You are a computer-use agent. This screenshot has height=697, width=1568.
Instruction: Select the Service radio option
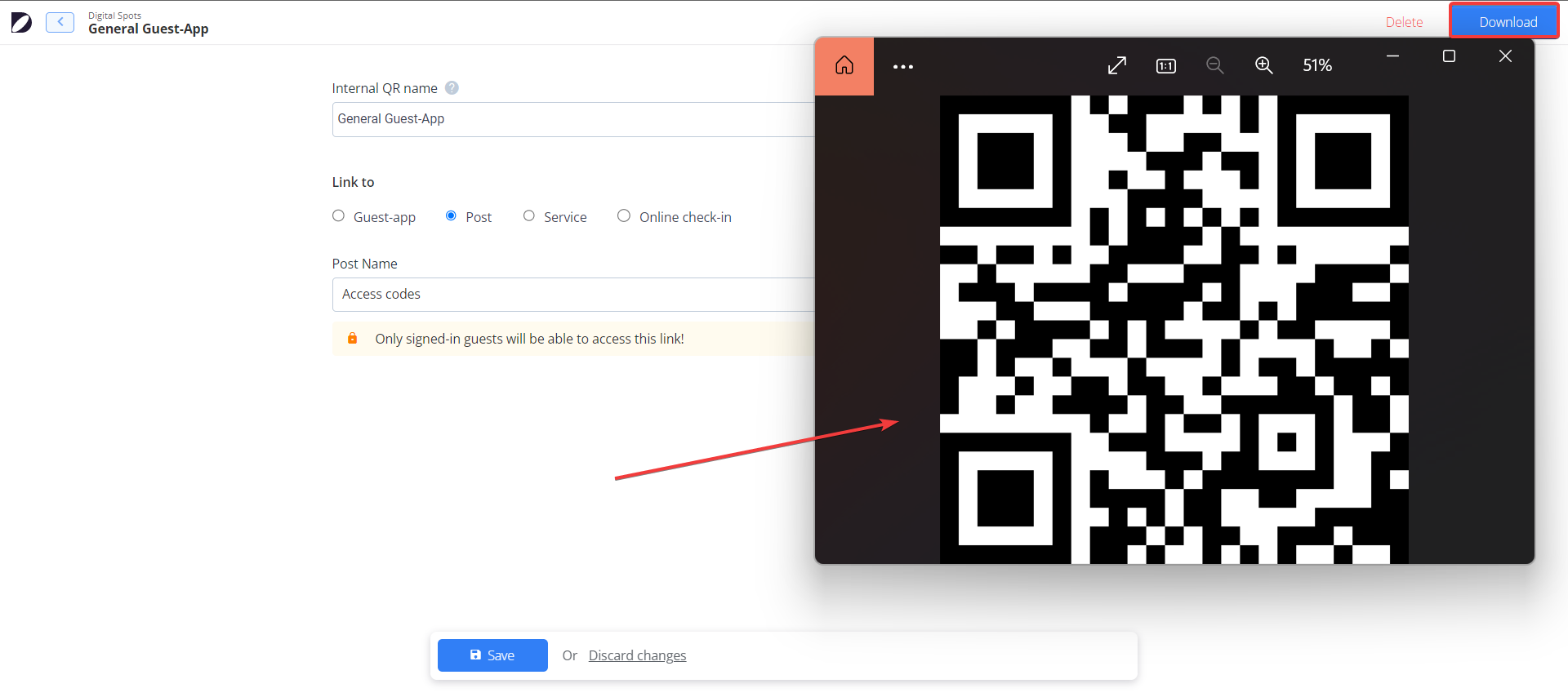[x=529, y=215]
